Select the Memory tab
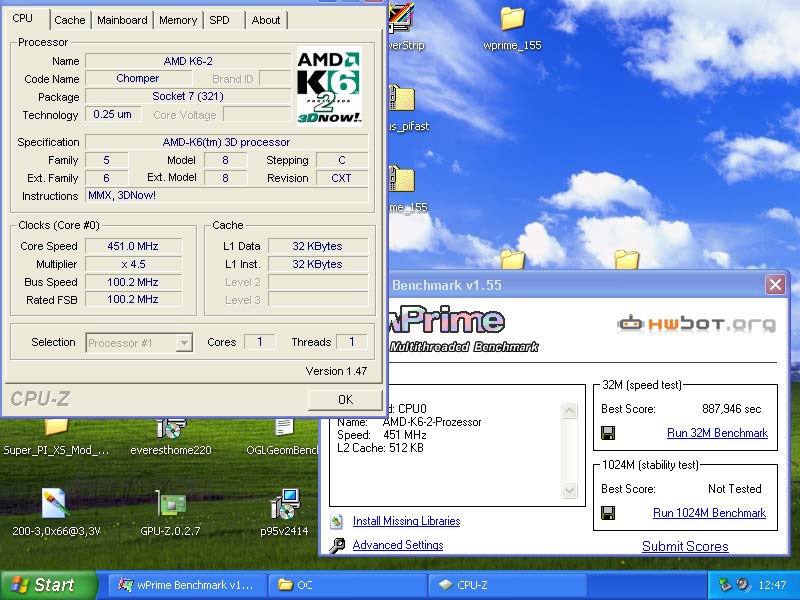 pyautogui.click(x=178, y=20)
